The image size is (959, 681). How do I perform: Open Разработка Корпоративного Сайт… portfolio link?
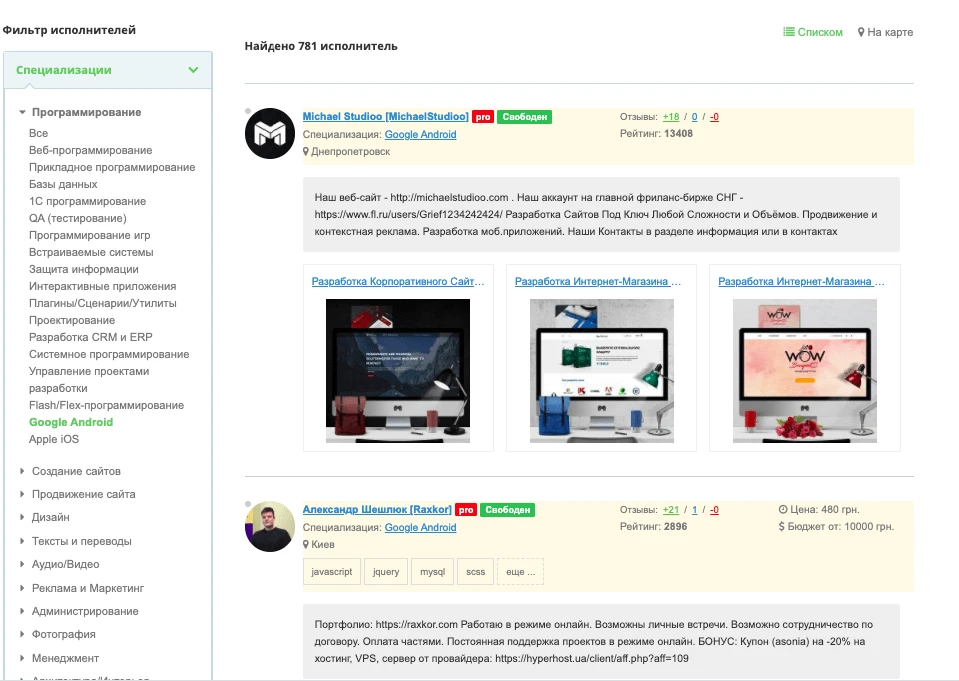pyautogui.click(x=398, y=281)
